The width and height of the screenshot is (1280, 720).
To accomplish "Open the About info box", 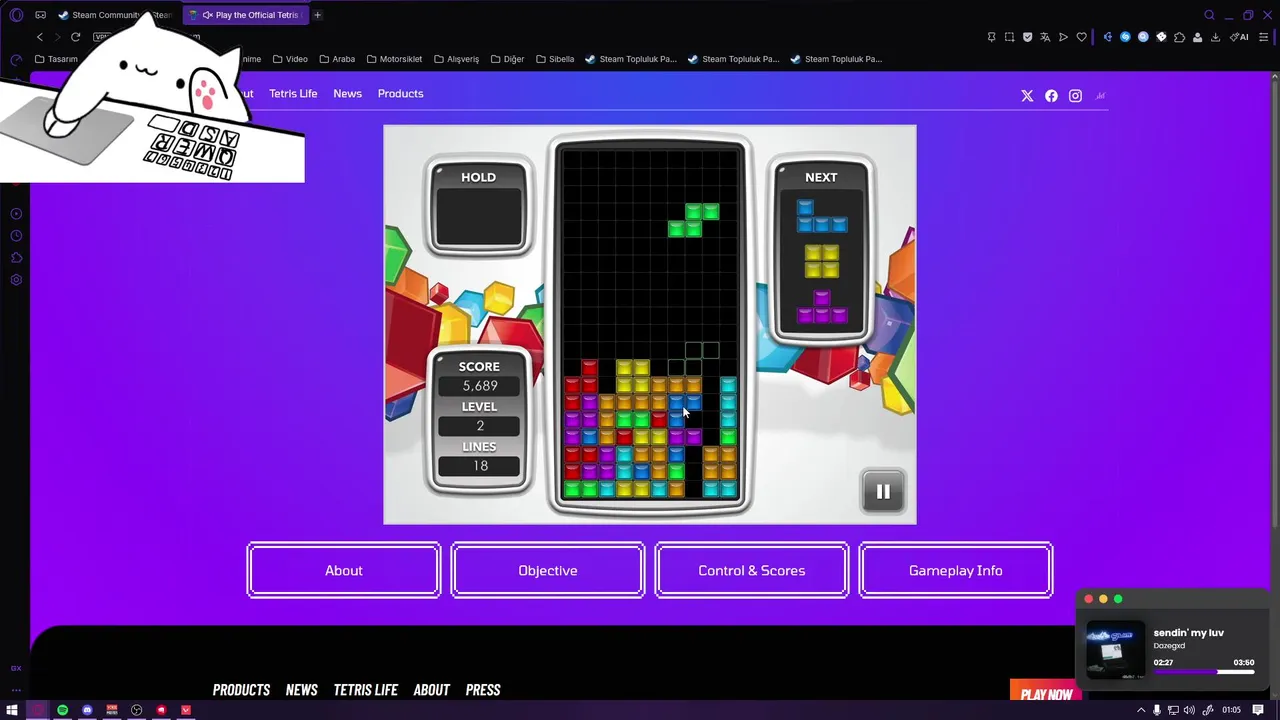I will [344, 570].
